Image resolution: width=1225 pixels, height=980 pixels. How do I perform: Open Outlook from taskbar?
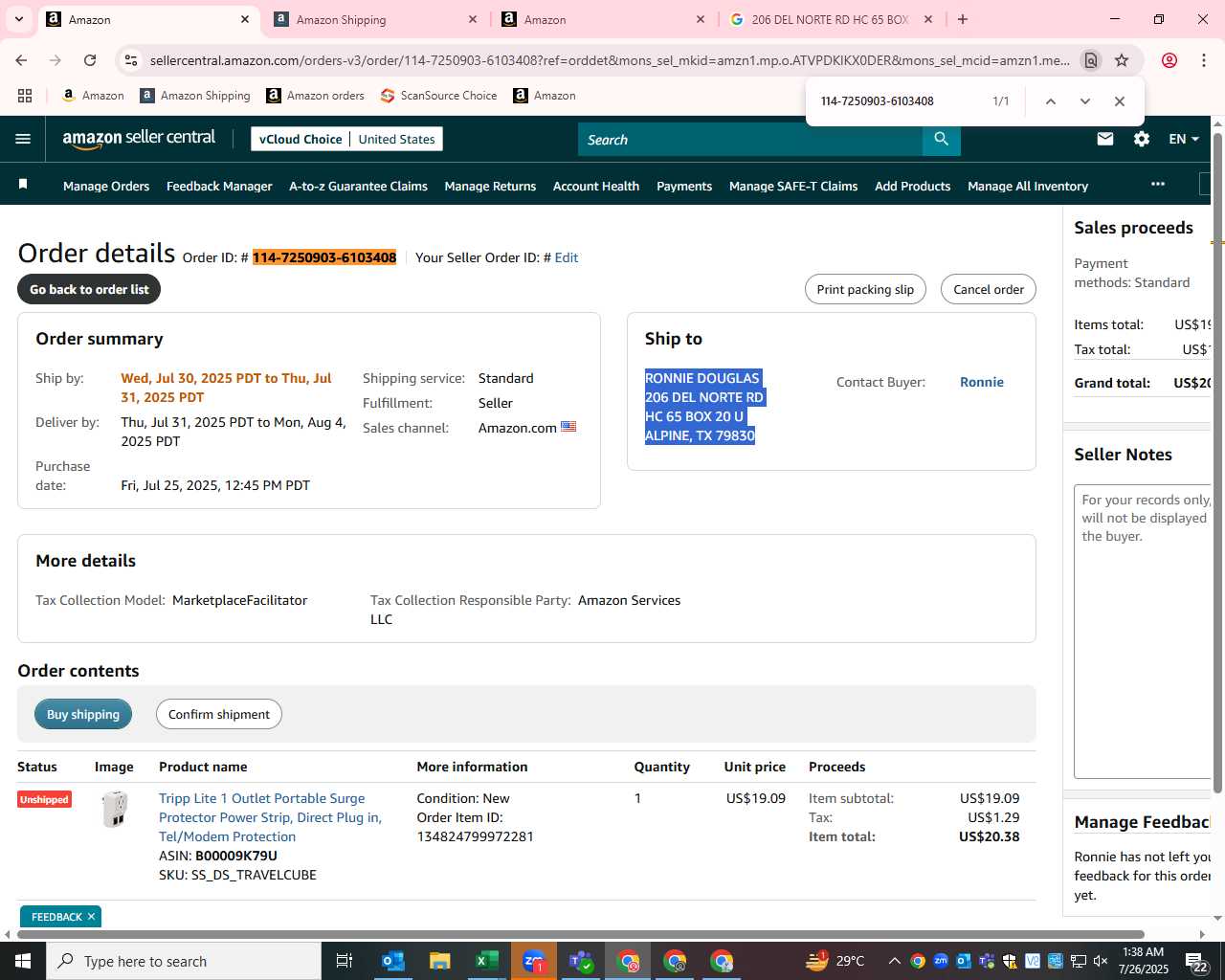393,961
